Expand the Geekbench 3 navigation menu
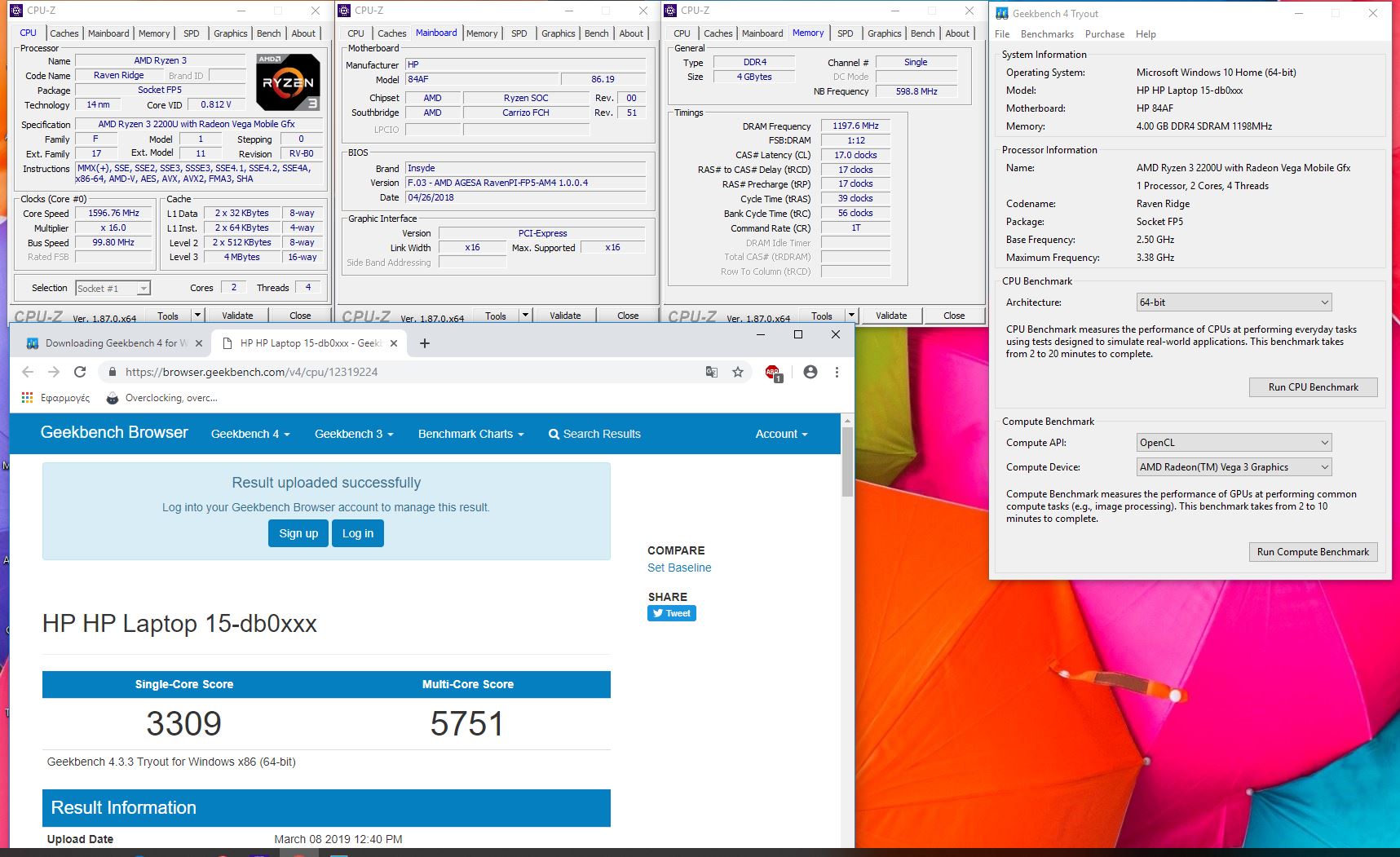The height and width of the screenshot is (857, 1400). tap(354, 434)
